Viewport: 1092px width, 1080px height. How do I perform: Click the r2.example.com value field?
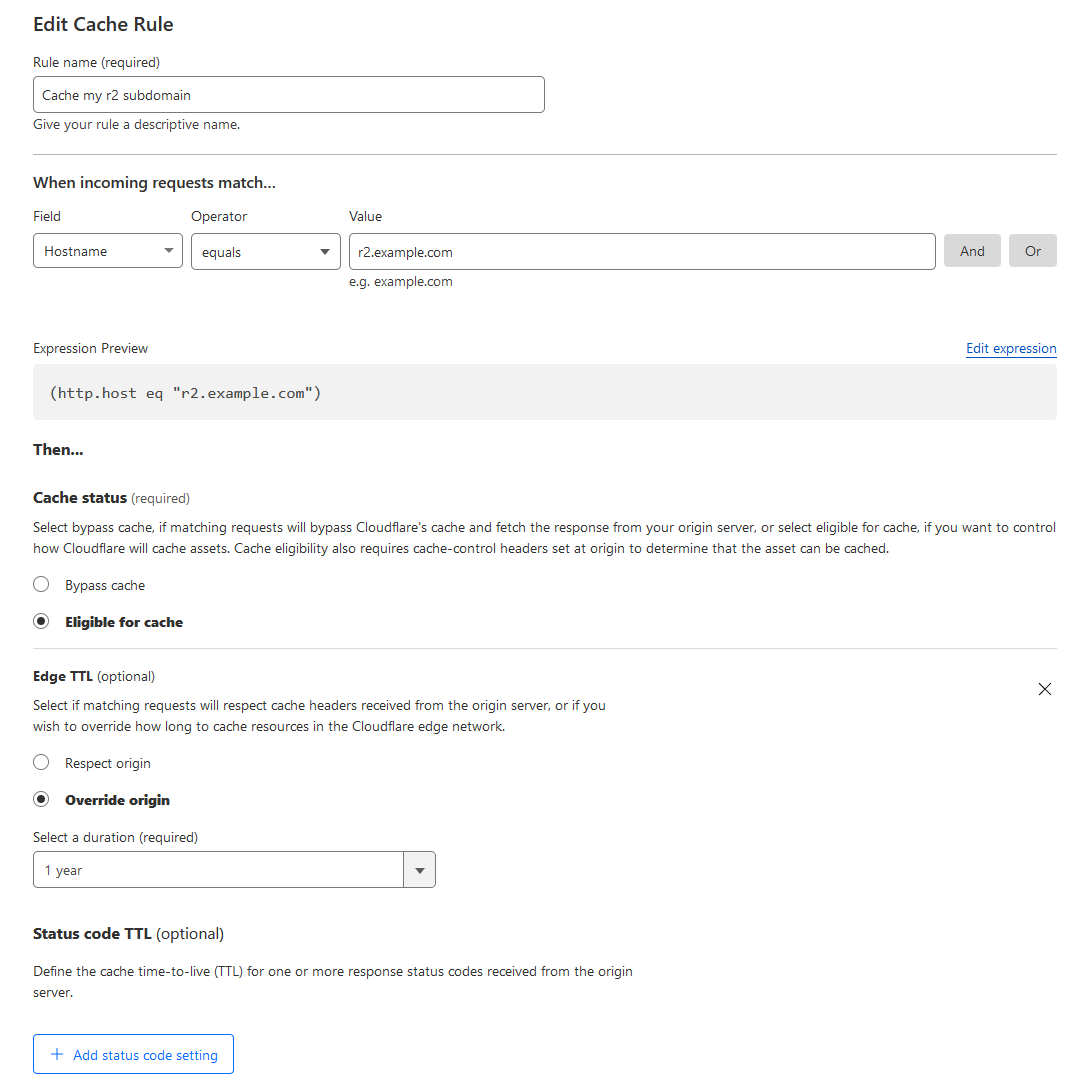(640, 251)
